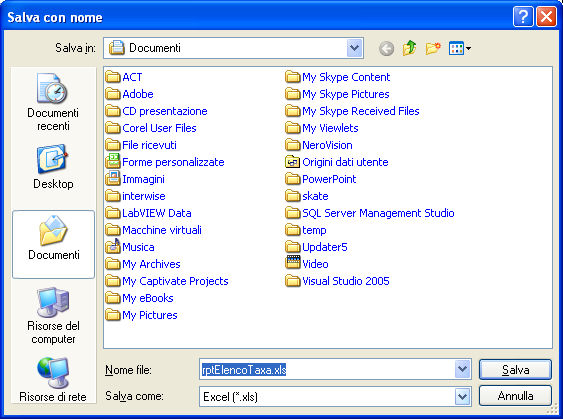The width and height of the screenshot is (563, 419).
Task: Click the Documenti places bar icon
Action: (x=53, y=244)
